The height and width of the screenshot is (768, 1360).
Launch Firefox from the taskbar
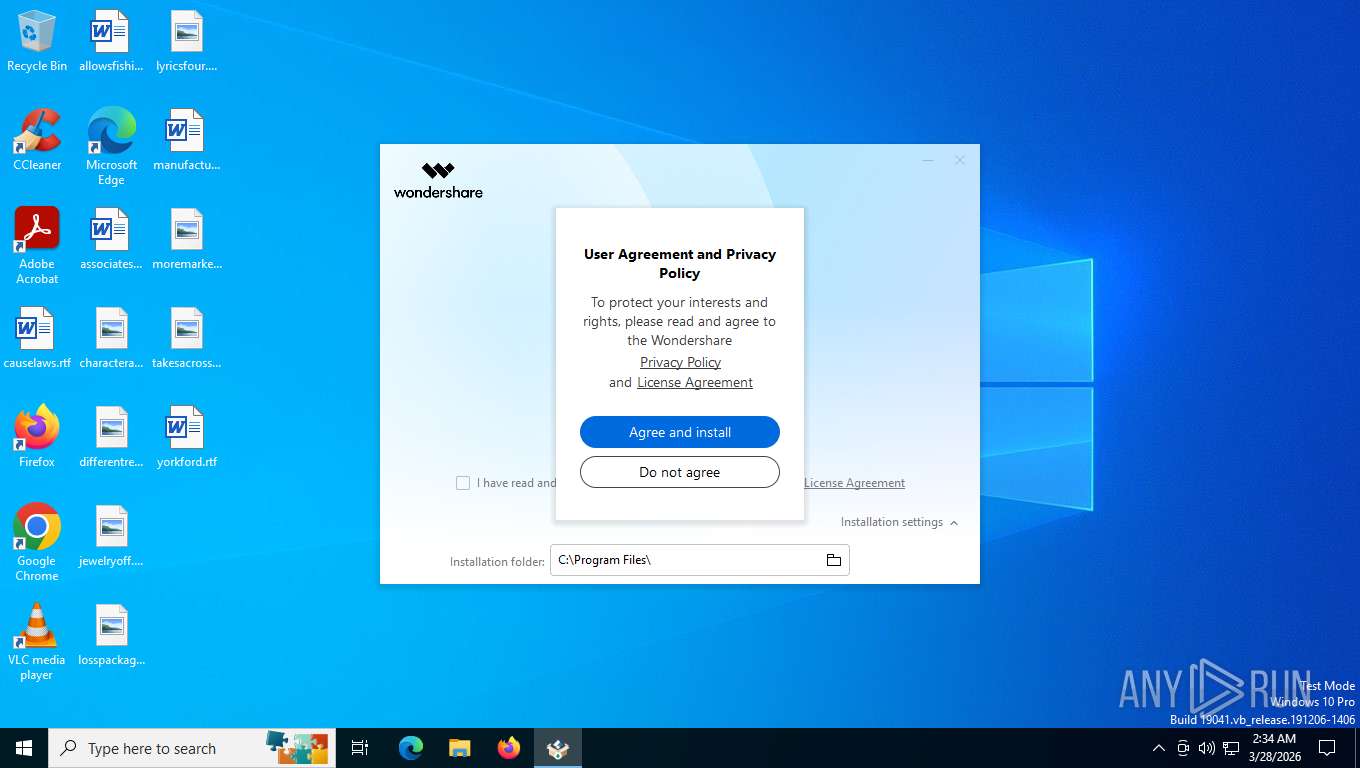pyautogui.click(x=508, y=748)
